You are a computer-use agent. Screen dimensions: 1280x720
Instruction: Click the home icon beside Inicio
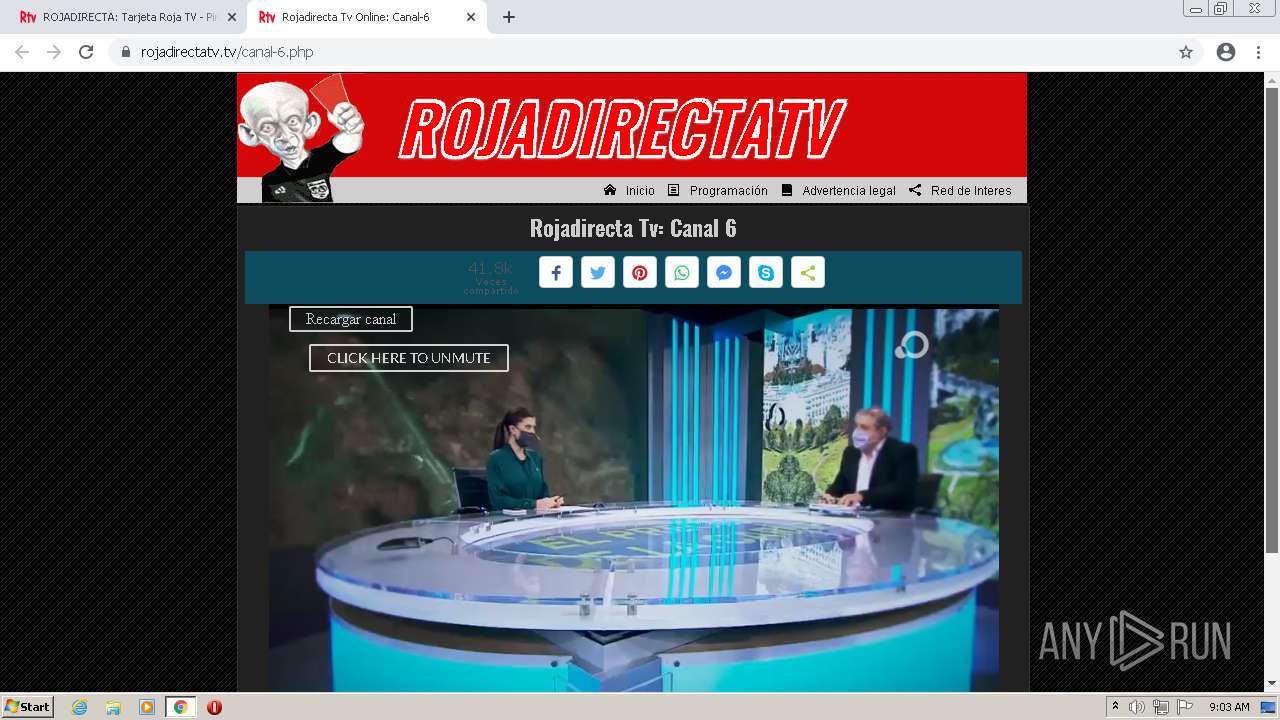coord(610,190)
